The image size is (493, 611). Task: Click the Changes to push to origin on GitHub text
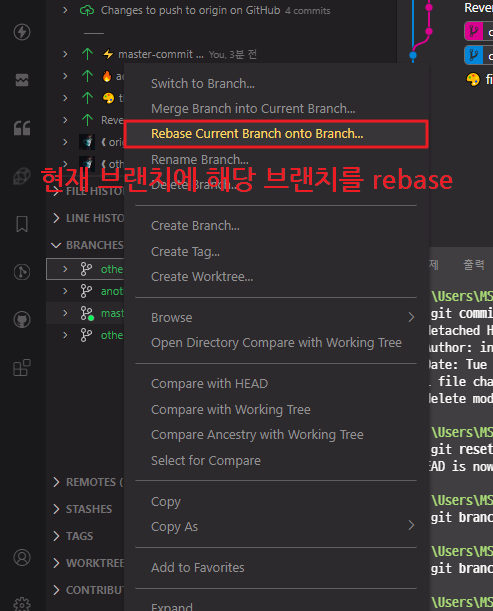tap(190, 11)
